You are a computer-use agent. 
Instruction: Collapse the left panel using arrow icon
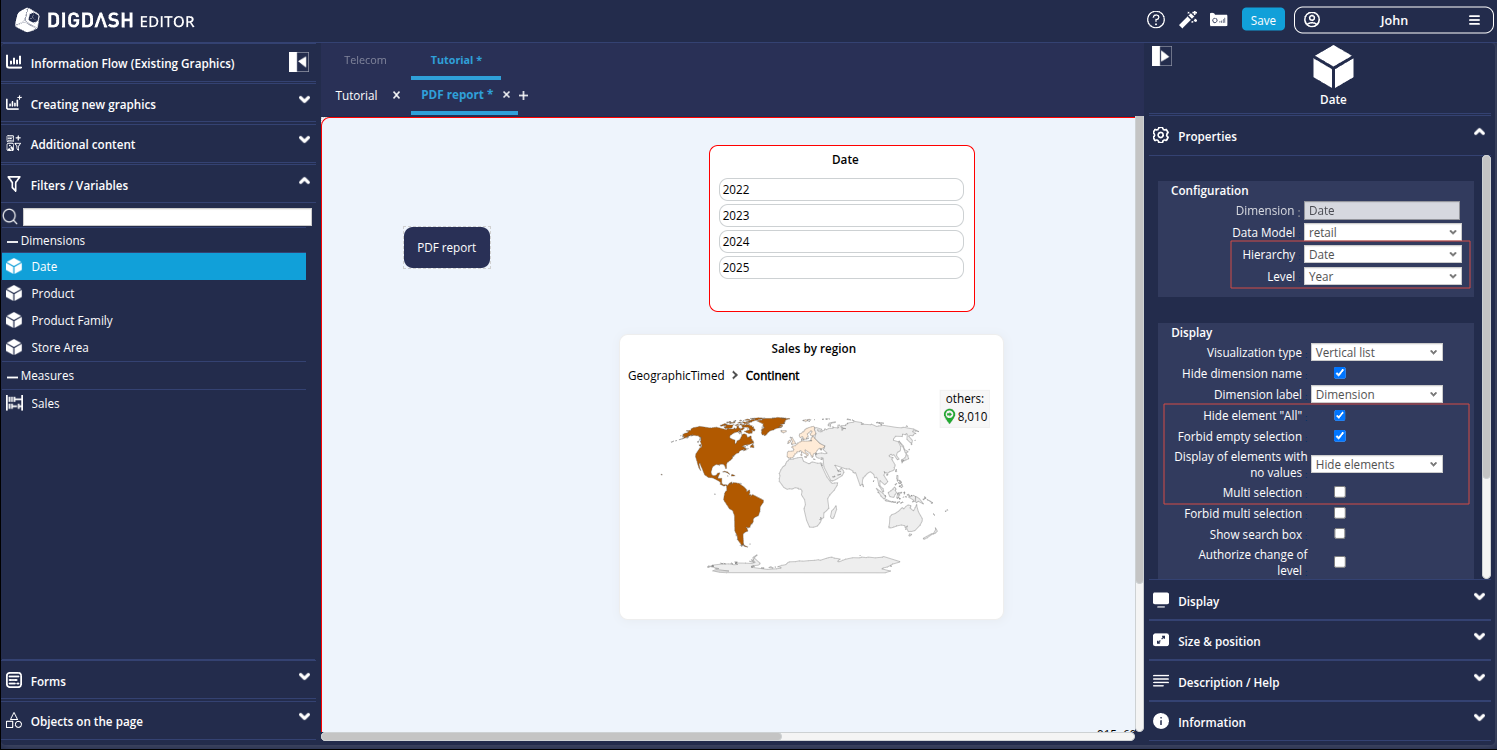[299, 62]
